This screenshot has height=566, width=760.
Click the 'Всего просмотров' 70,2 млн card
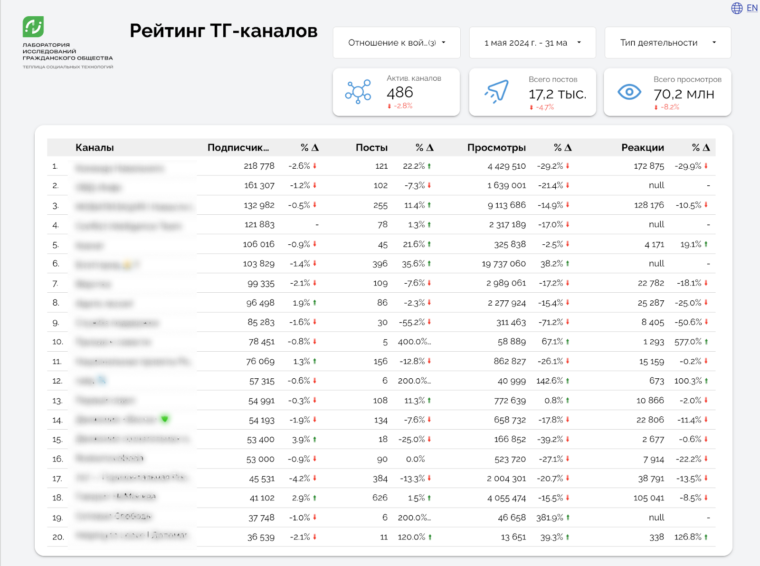click(667, 92)
